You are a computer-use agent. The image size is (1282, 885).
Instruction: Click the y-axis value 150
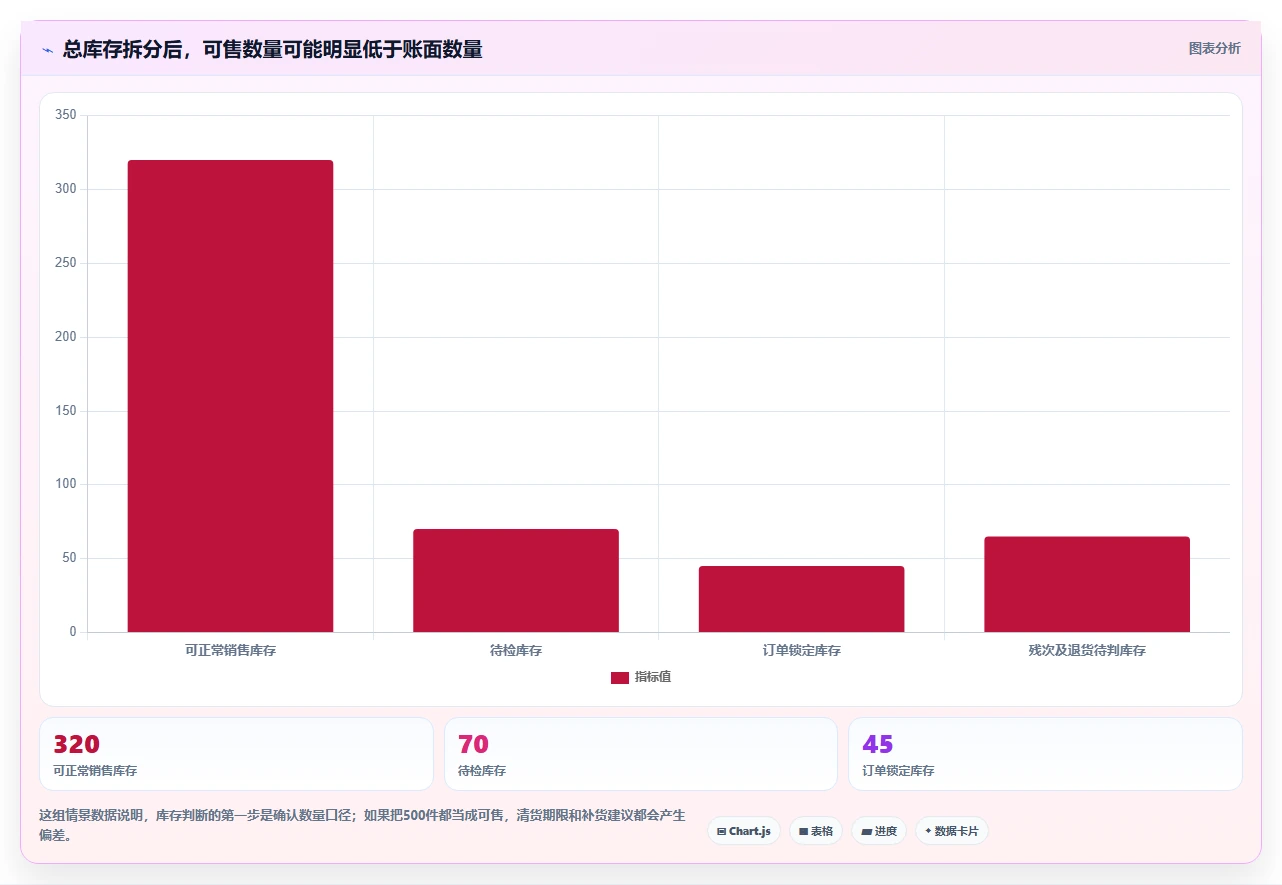[66, 411]
